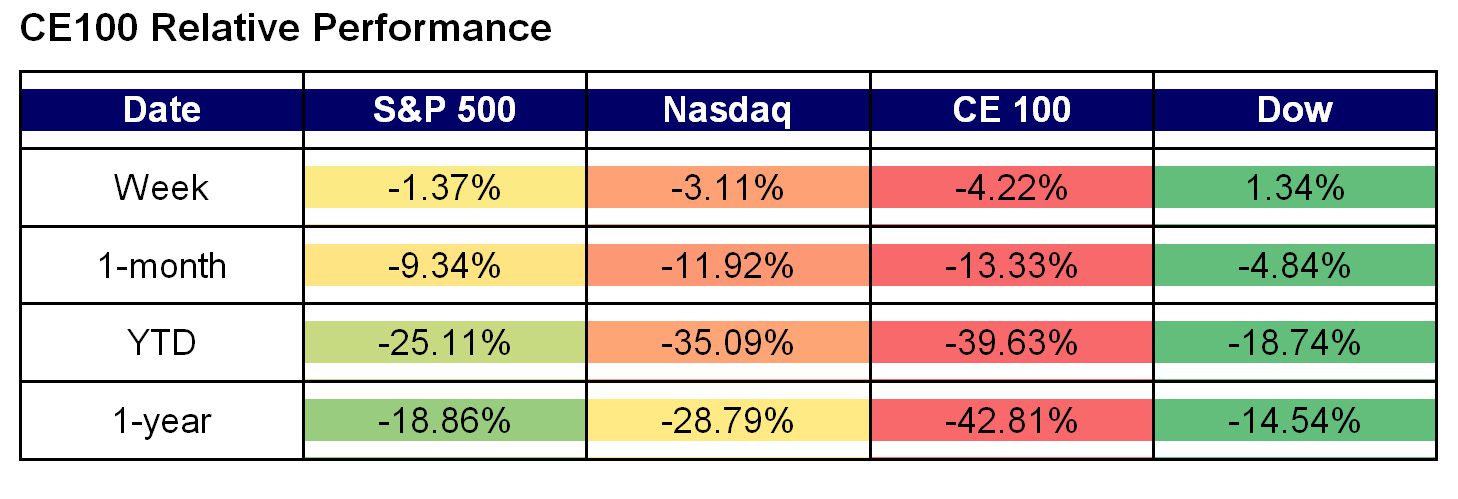This screenshot has width=1458, height=499.
Task: Click the 1-year row label
Action: pyautogui.click(x=161, y=421)
